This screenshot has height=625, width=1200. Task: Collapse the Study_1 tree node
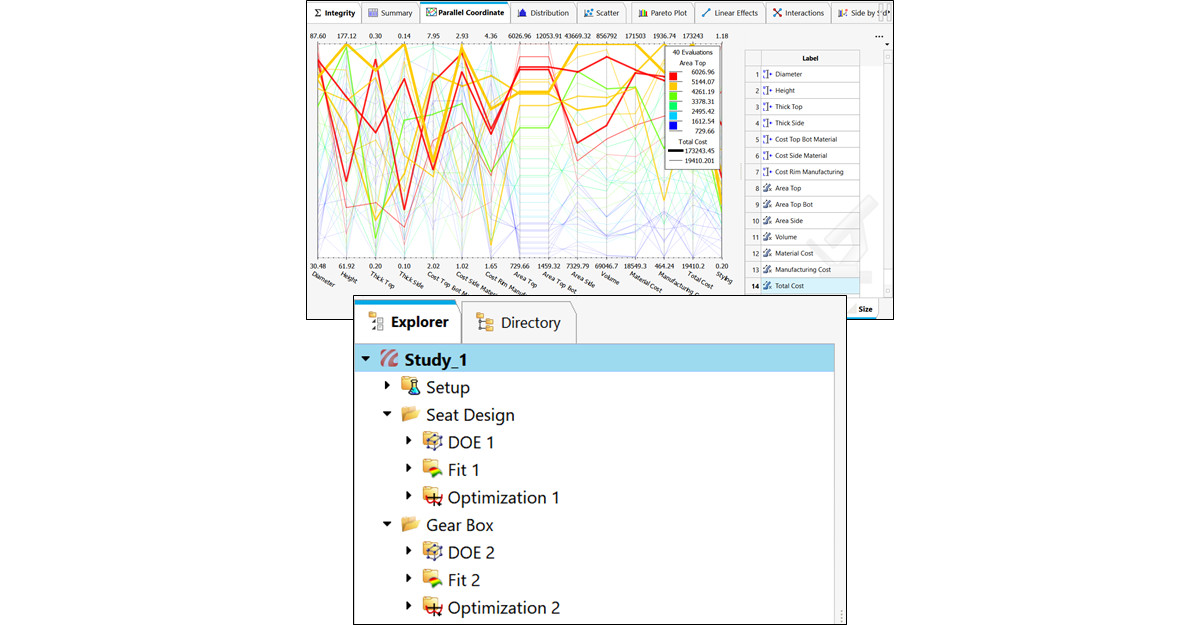point(366,359)
